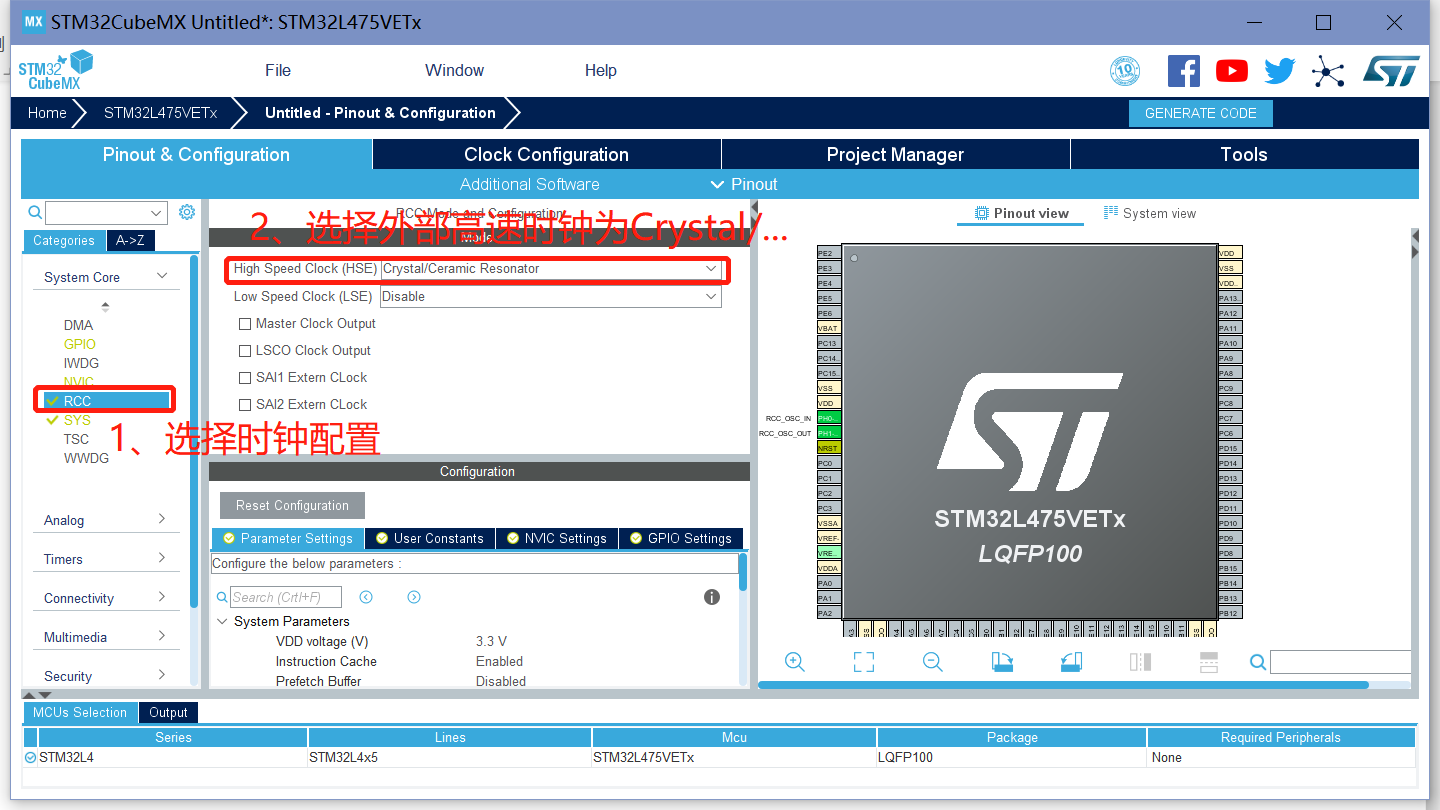
Task: Open the NVIC Settings tab
Action: click(556, 538)
